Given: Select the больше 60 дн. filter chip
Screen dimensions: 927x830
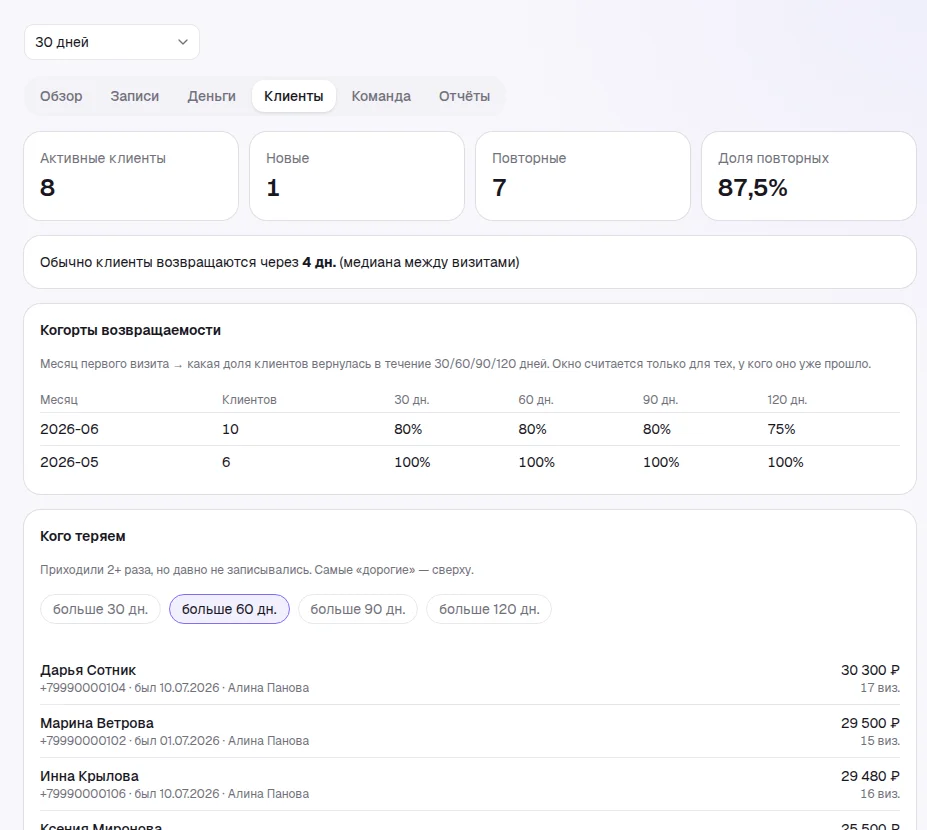Looking at the screenshot, I should [229, 609].
